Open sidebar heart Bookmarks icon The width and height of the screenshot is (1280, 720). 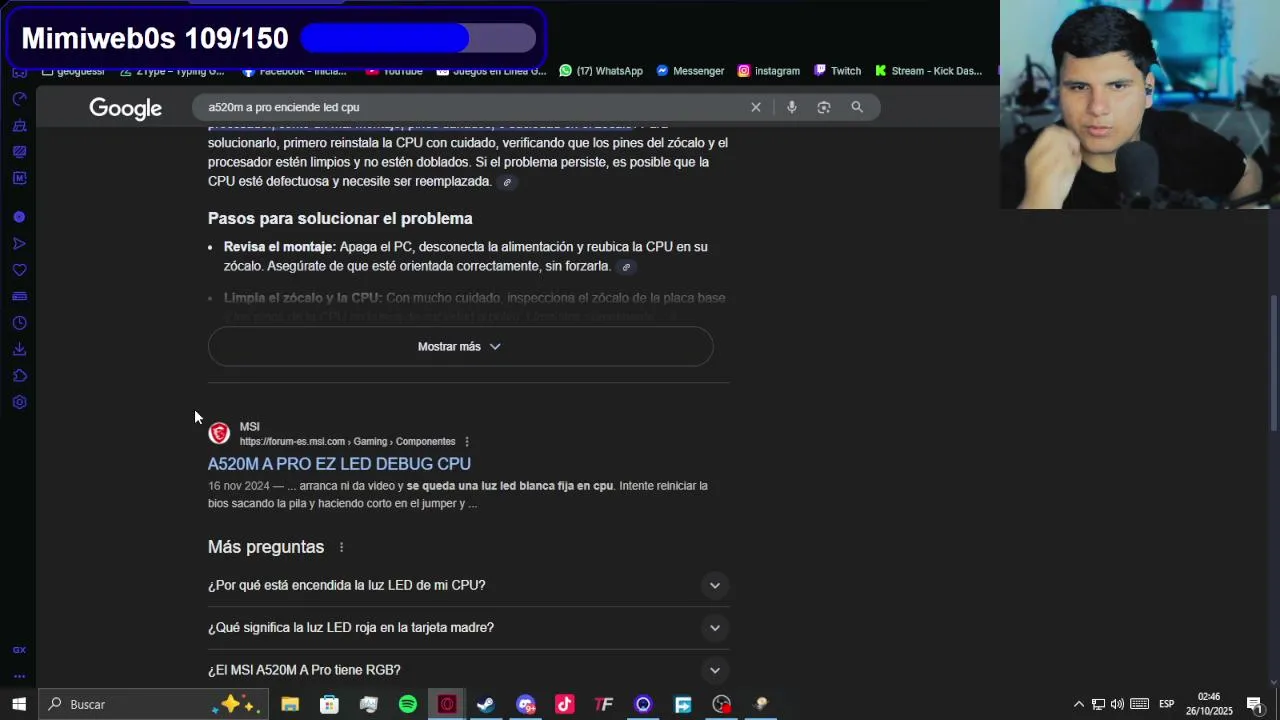tap(19, 270)
